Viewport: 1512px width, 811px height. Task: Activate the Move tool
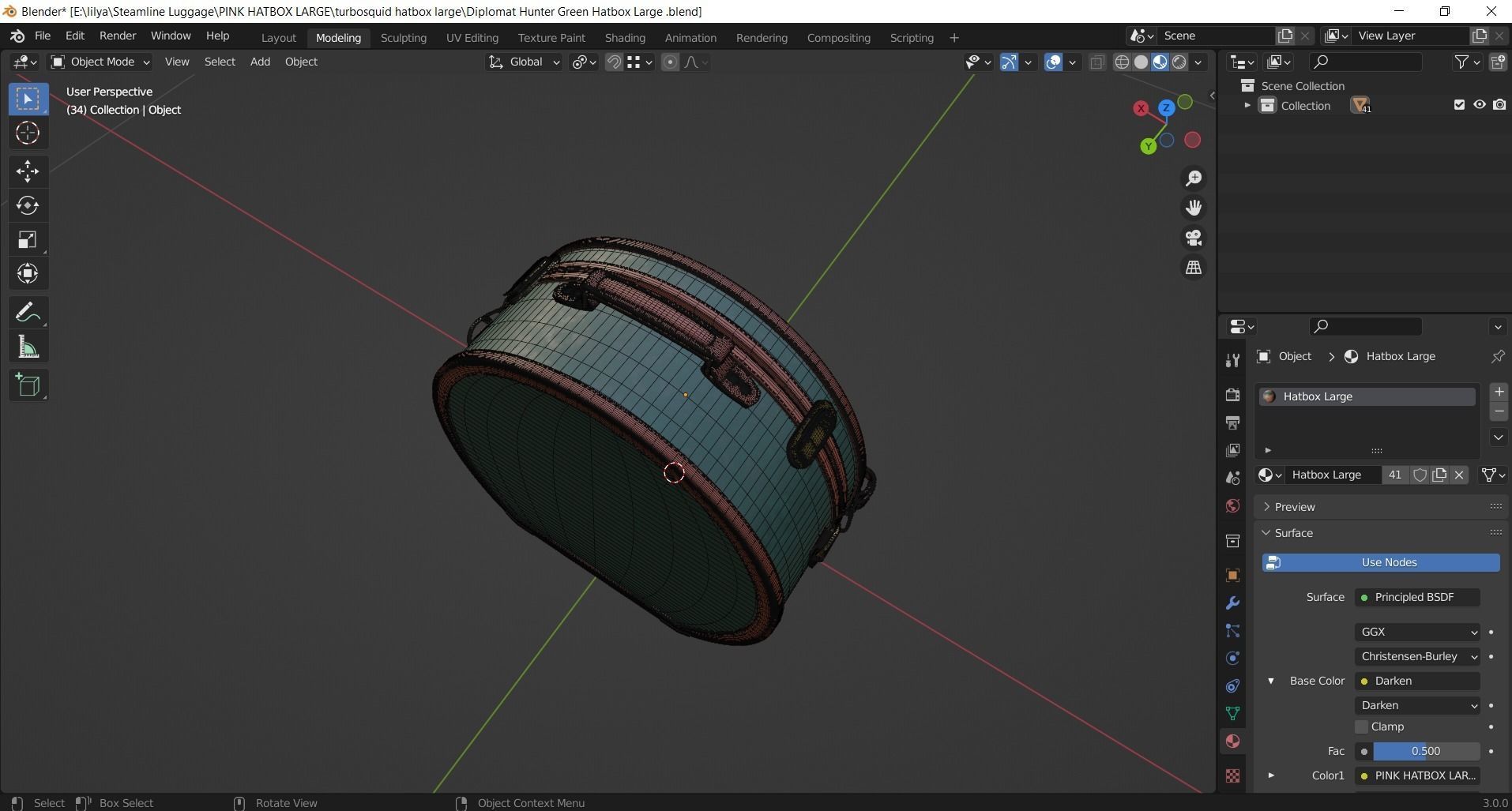(x=28, y=171)
